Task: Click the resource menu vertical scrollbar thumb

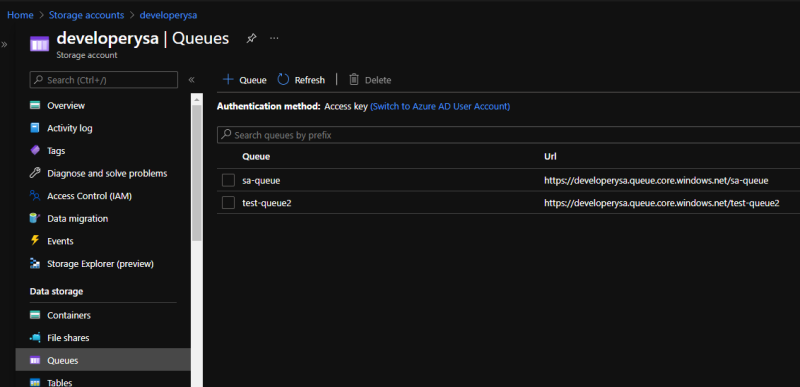Action: click(x=197, y=173)
